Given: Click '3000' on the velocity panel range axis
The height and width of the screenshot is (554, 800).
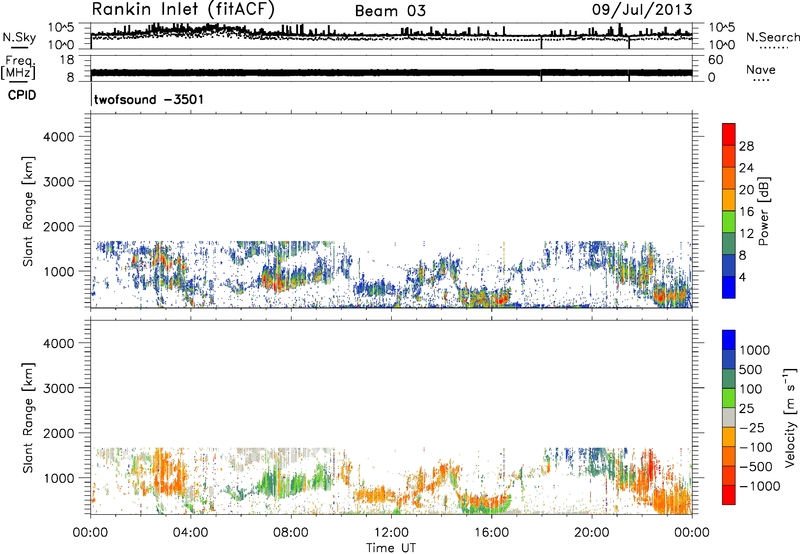Looking at the screenshot, I should 59,388.
